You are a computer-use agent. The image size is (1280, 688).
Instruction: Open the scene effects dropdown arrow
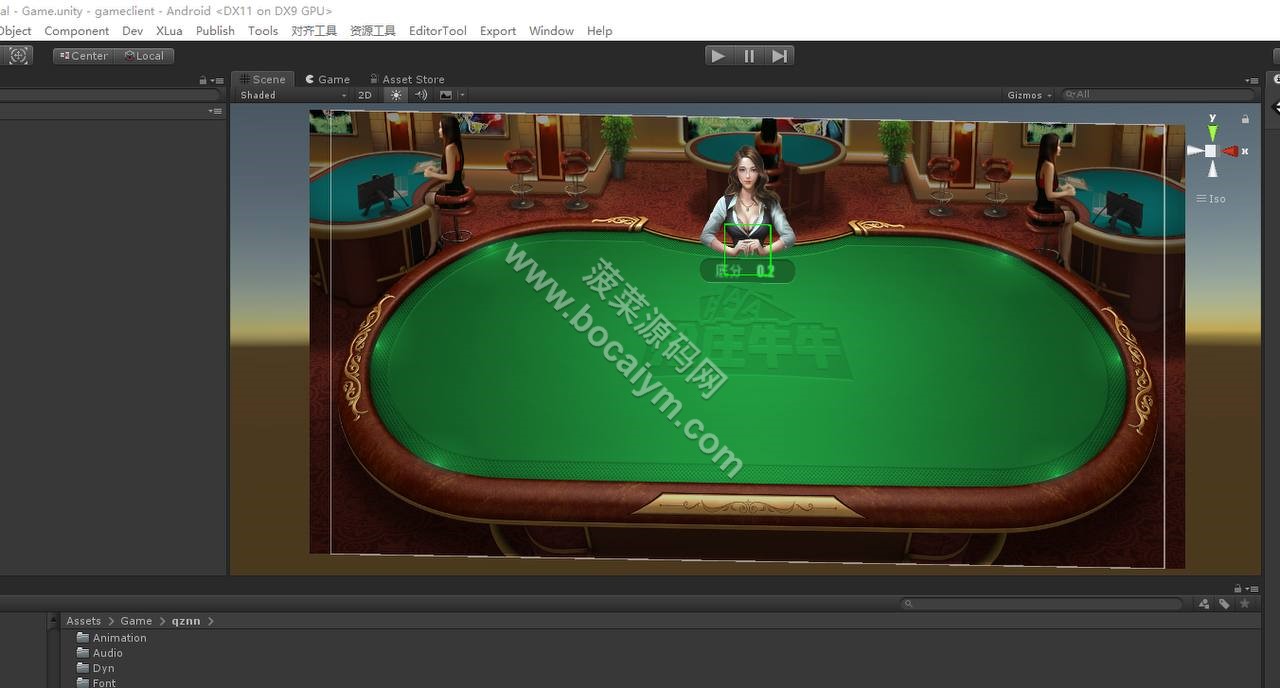point(462,95)
